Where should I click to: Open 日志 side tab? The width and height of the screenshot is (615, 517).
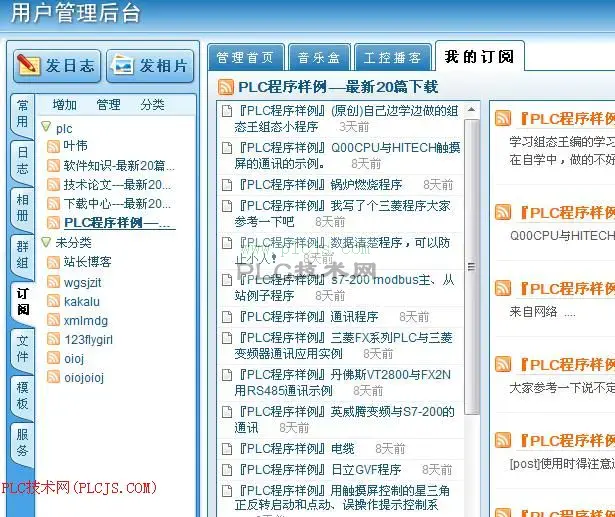(22, 160)
